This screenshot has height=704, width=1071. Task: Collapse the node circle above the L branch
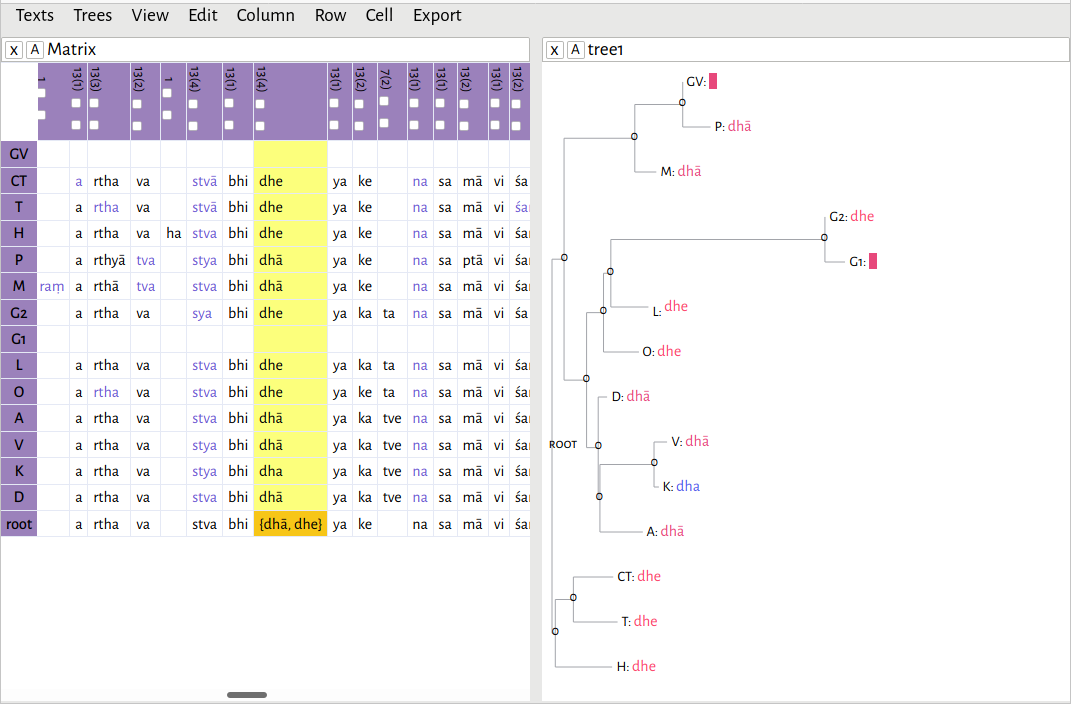pos(610,272)
